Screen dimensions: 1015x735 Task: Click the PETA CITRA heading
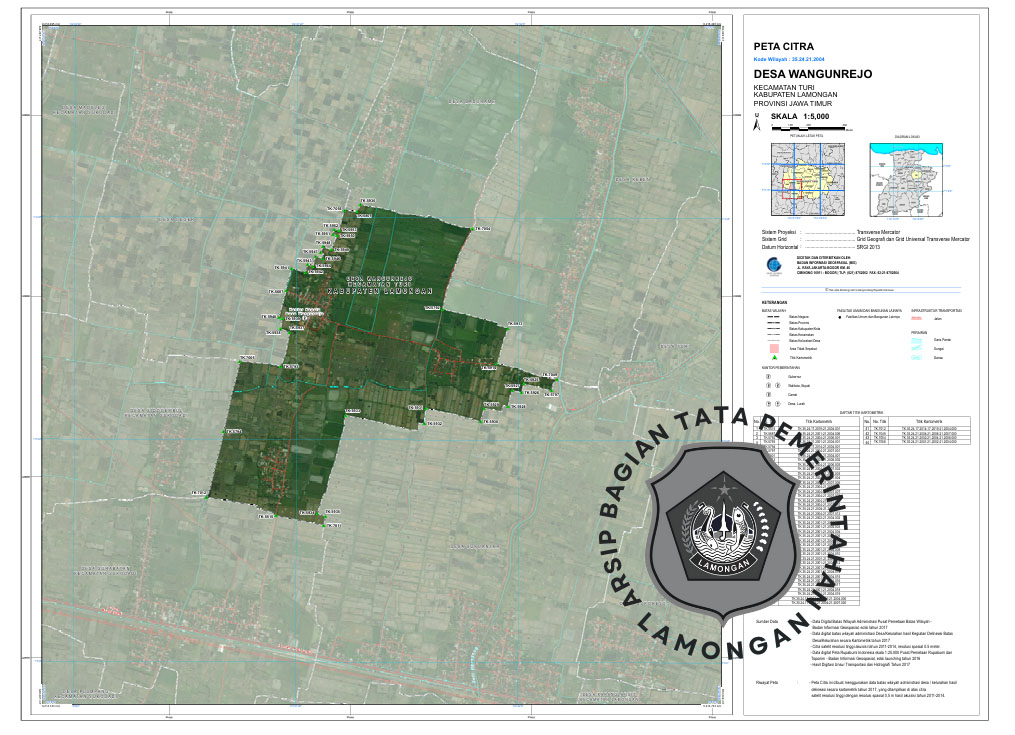pos(783,46)
